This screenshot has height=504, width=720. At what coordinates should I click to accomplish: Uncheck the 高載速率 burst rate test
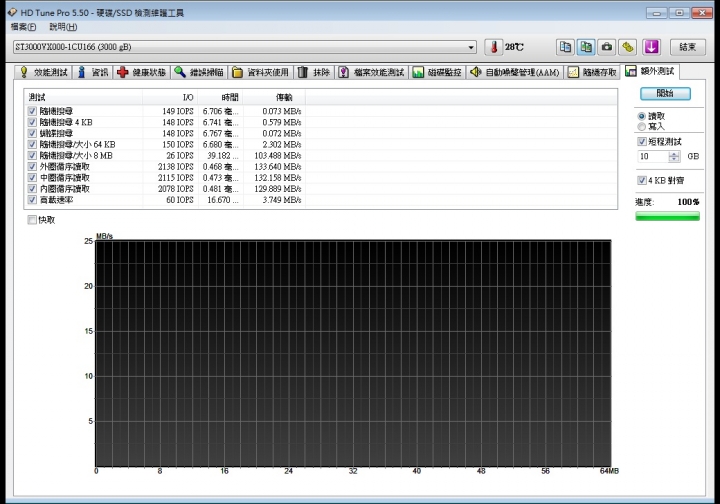coord(32,200)
